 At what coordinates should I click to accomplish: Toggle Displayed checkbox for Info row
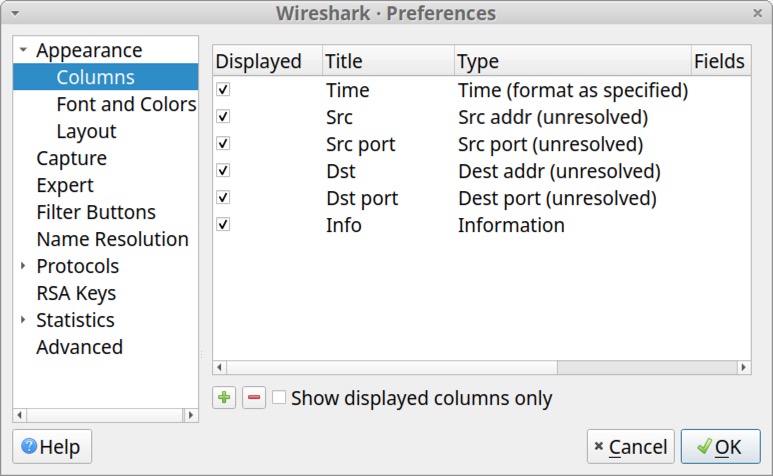pyautogui.click(x=223, y=225)
